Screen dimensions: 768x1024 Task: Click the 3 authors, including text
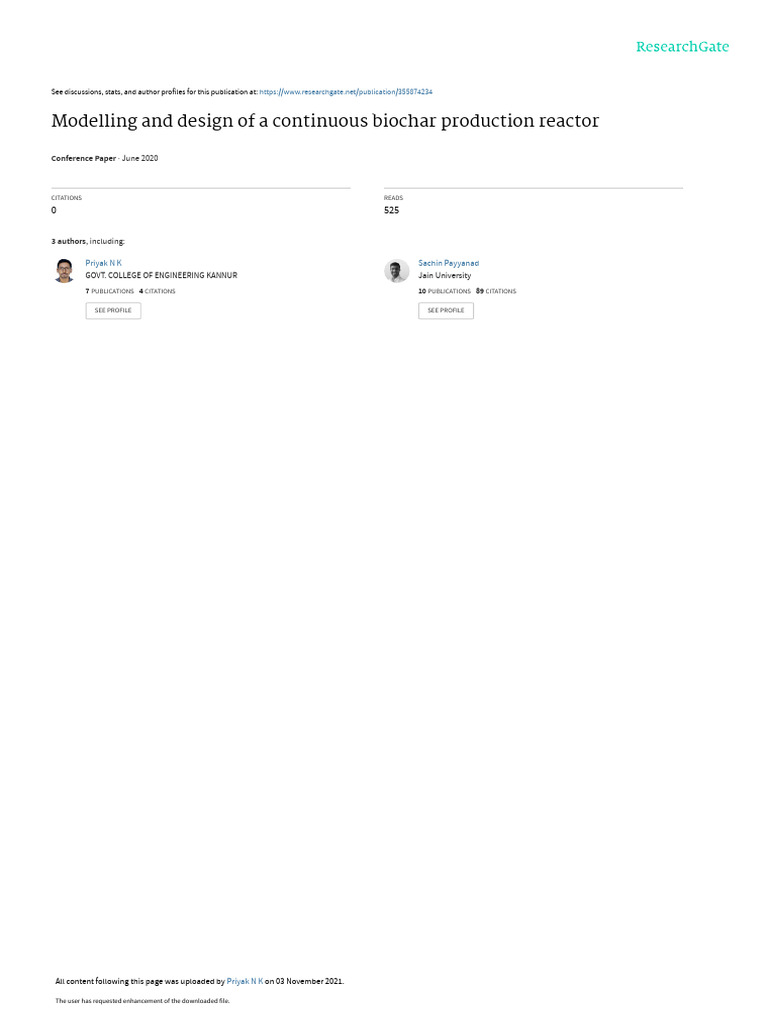pyautogui.click(x=88, y=242)
